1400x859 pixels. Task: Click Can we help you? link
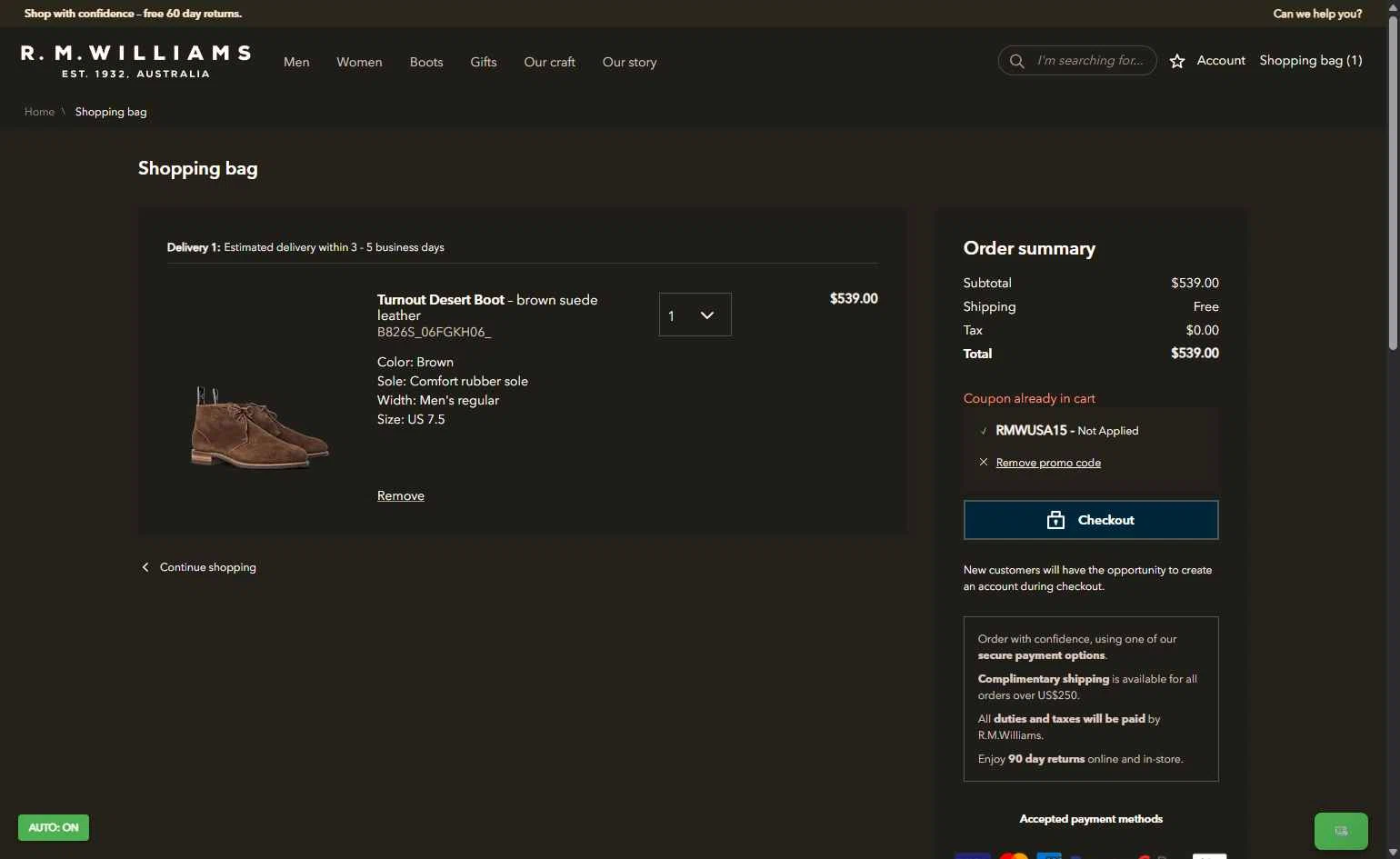tap(1317, 14)
